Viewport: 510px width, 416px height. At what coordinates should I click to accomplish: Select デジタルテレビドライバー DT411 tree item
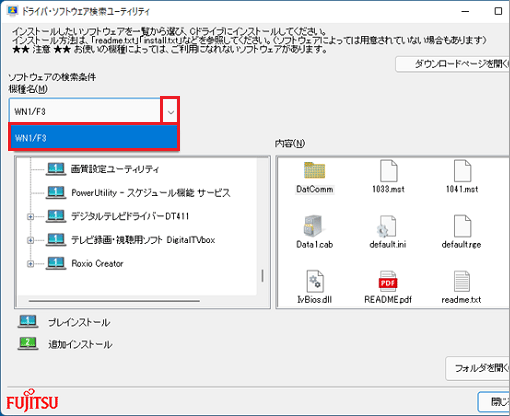point(130,216)
